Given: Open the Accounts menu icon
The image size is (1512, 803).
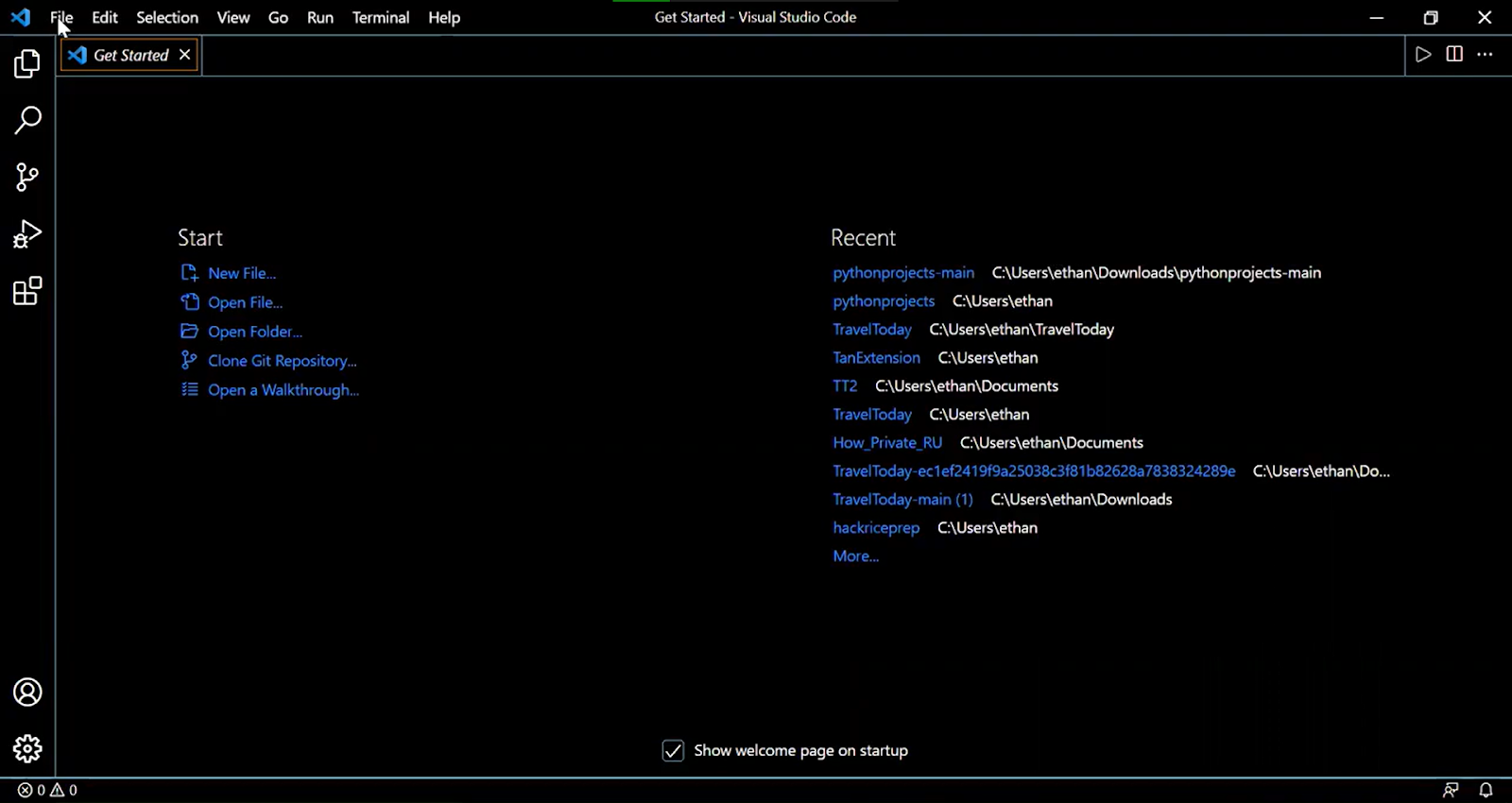Looking at the screenshot, I should [27, 692].
